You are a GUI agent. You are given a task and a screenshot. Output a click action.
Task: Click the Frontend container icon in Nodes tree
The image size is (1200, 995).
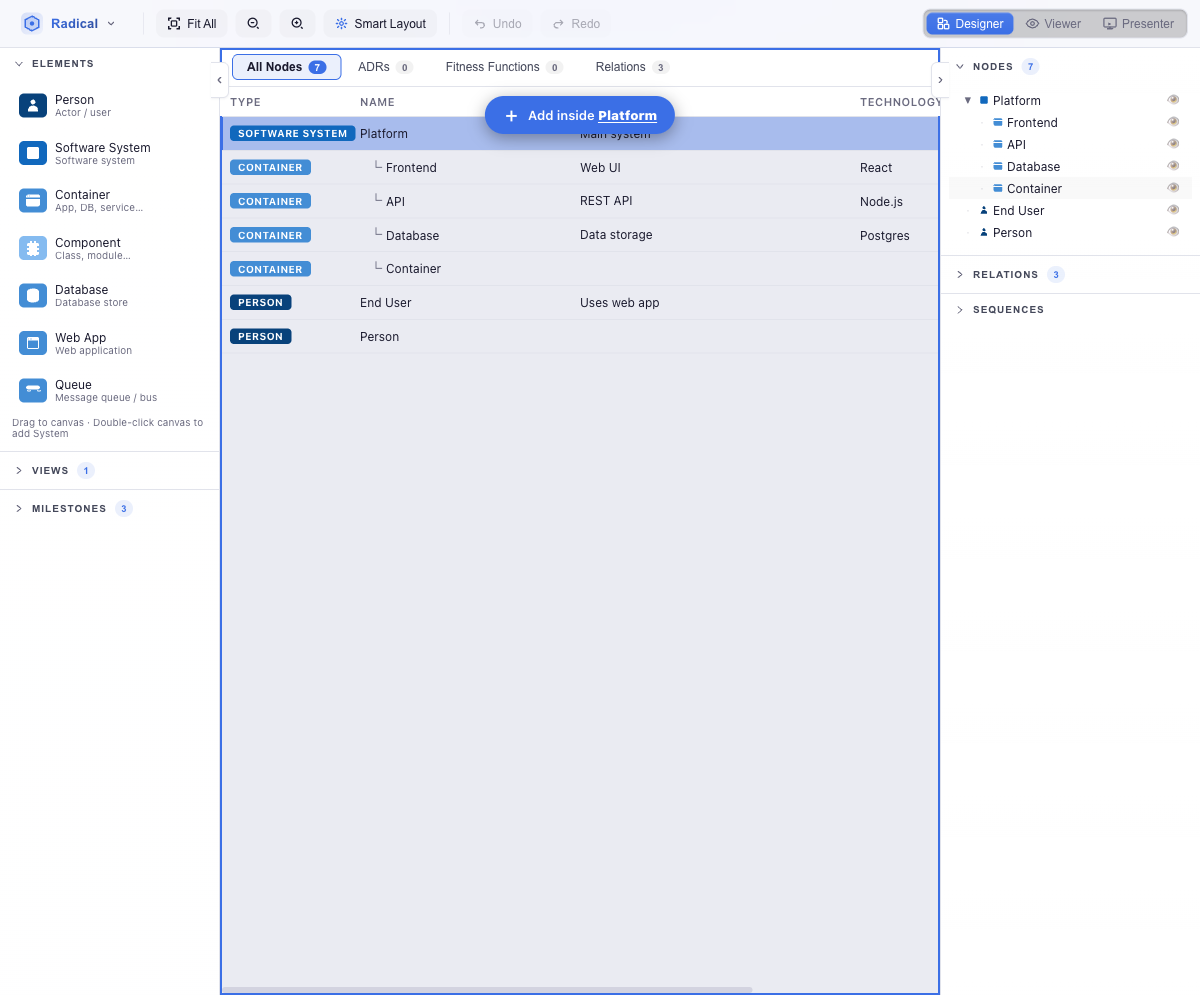click(998, 122)
